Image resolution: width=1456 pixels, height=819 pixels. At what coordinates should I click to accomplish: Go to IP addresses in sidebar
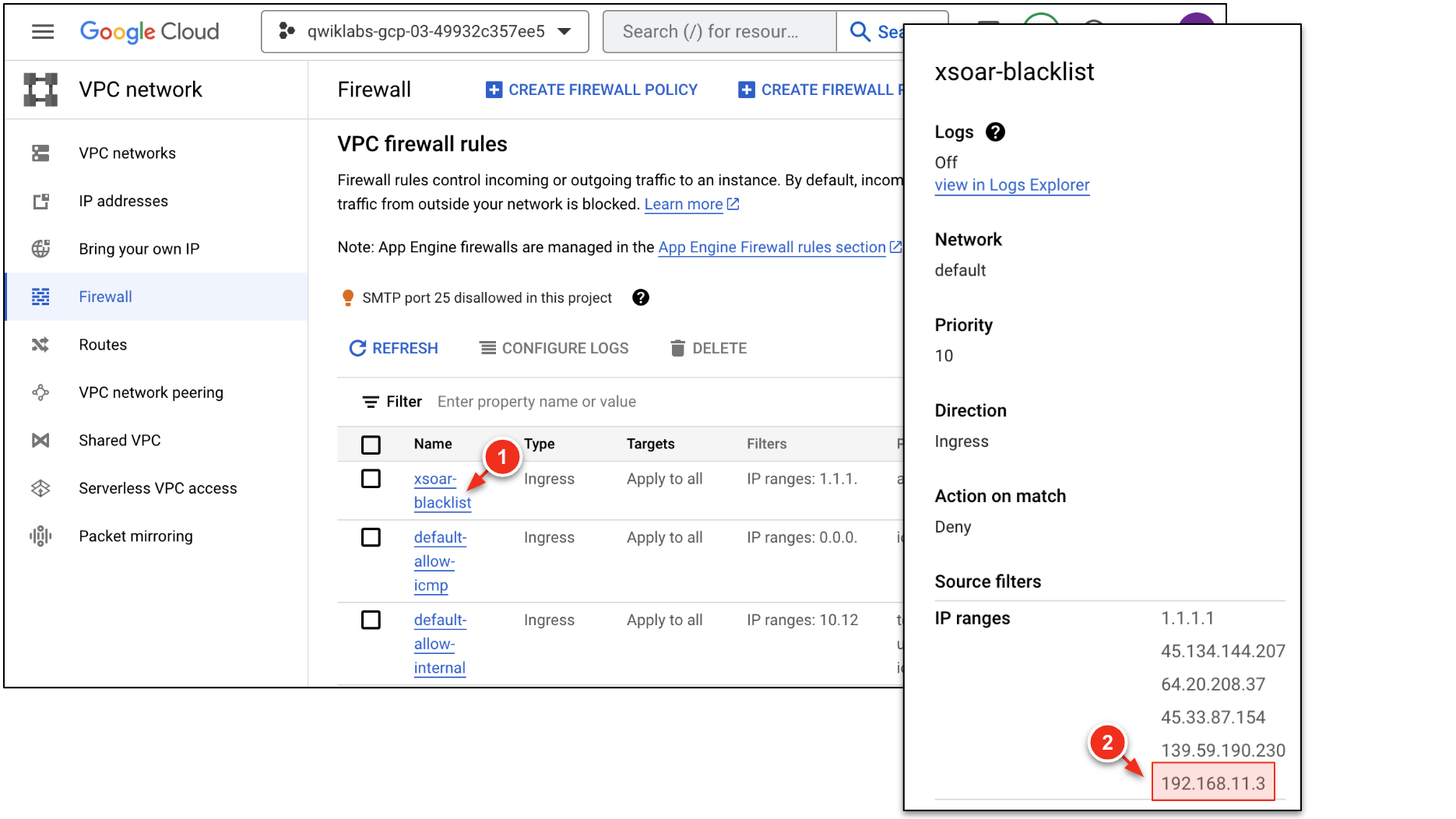coord(123,201)
